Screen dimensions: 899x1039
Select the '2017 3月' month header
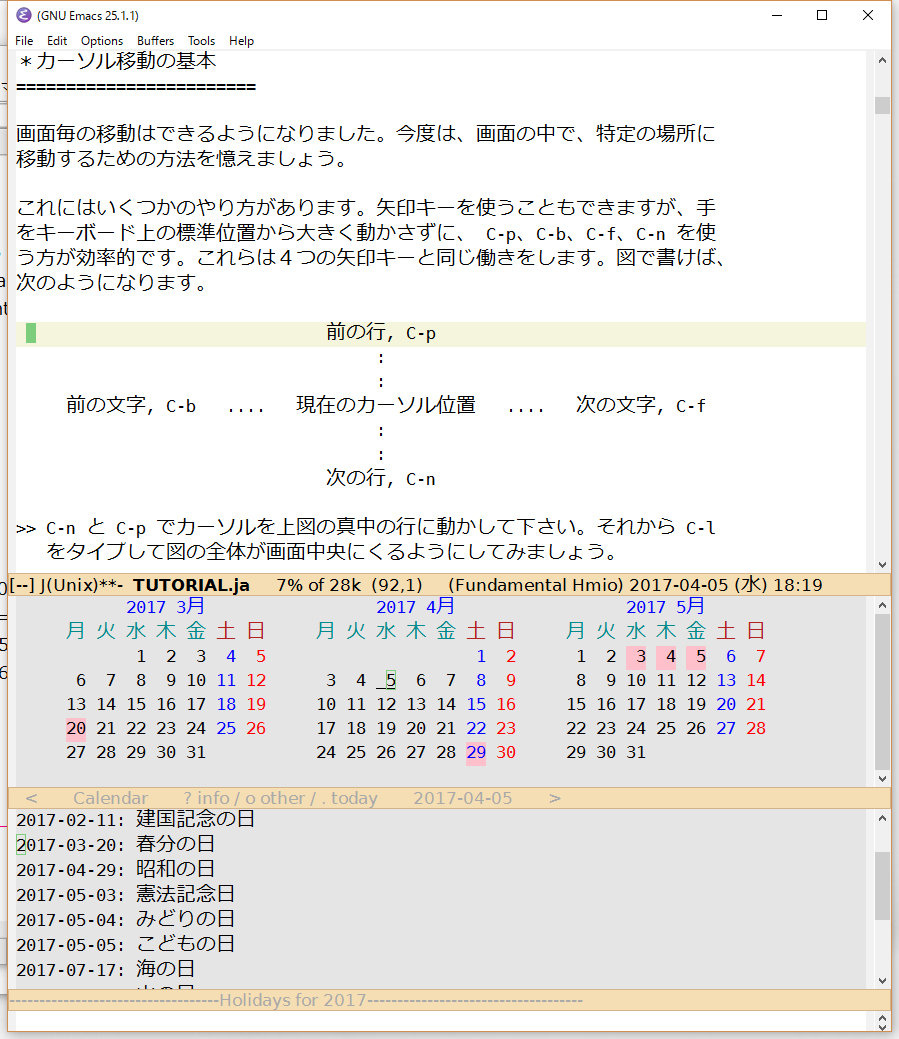166,606
